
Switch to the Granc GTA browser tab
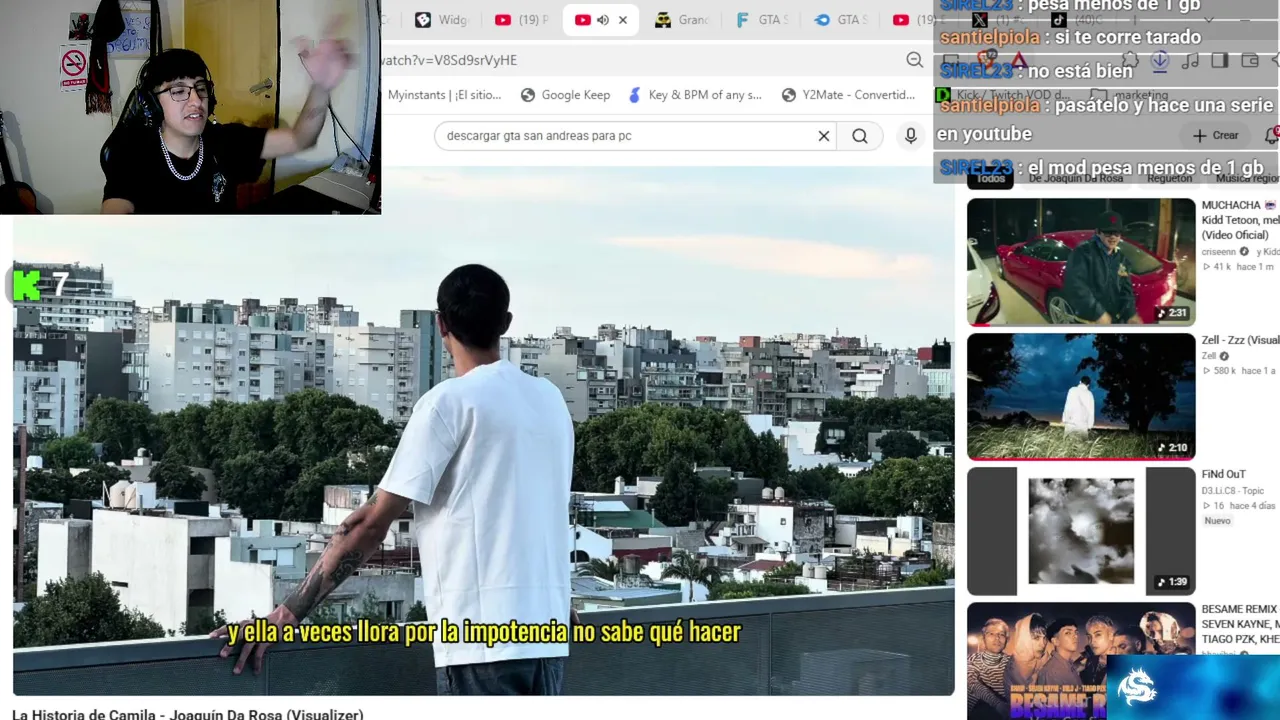(681, 20)
